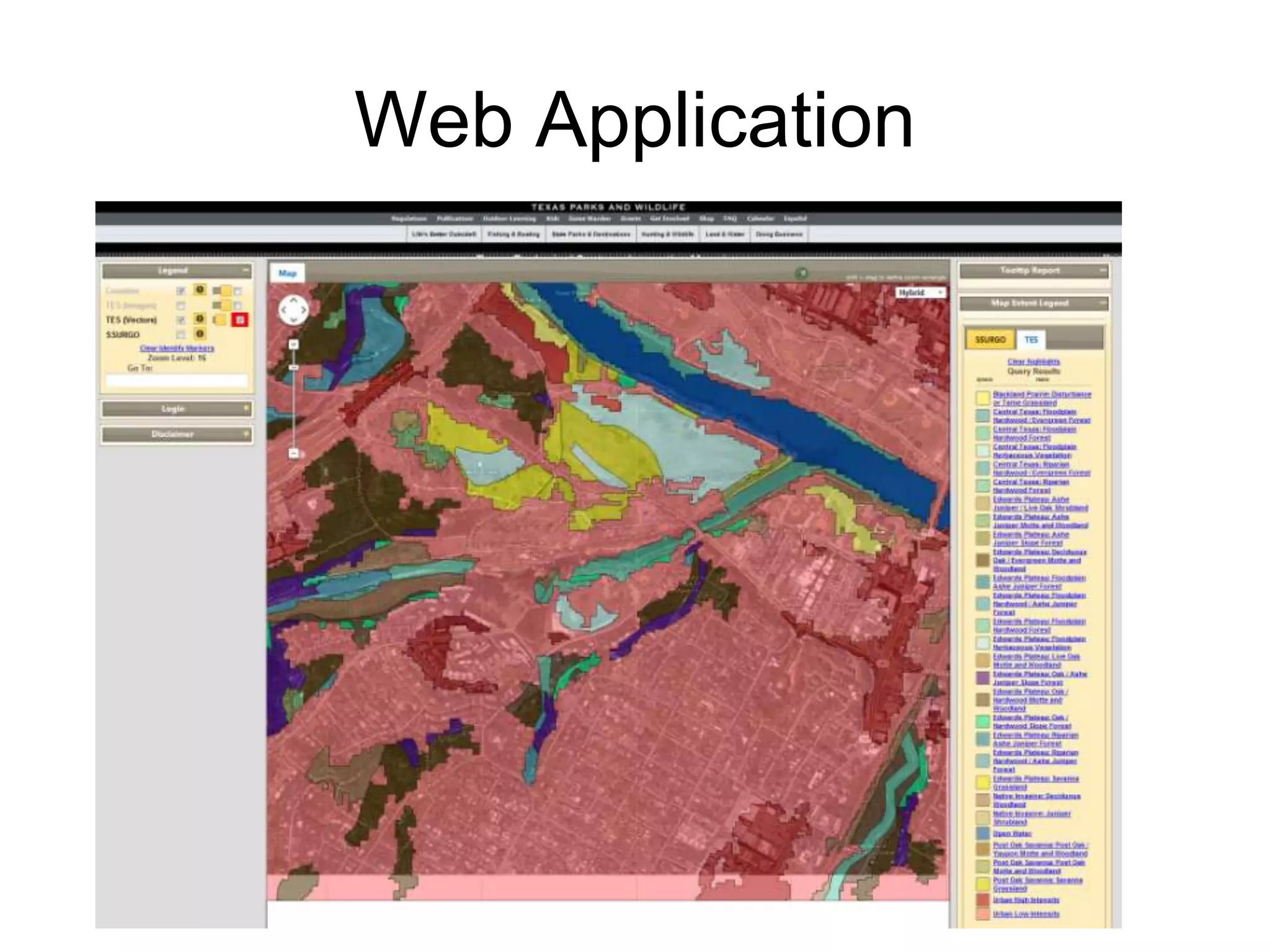Open Fishing & Boating menu item

[x=513, y=234]
